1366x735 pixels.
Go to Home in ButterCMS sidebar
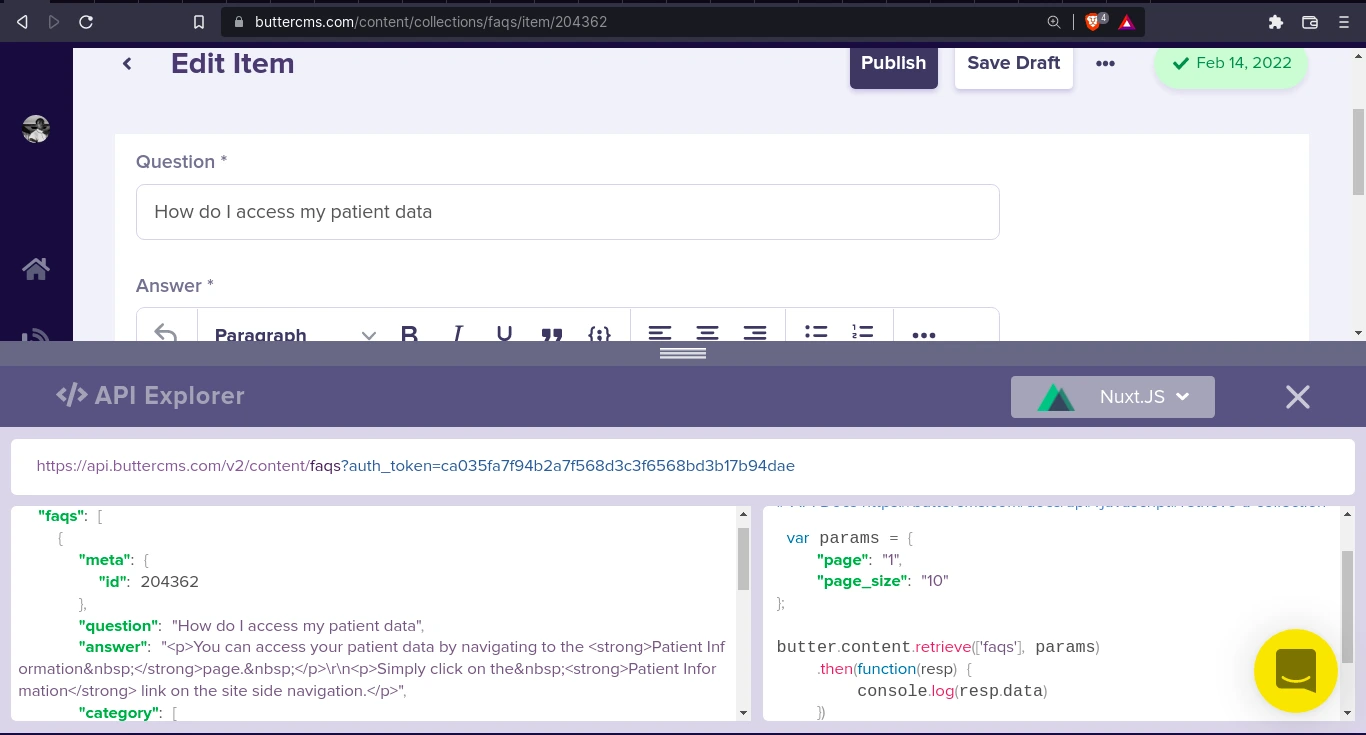[x=36, y=268]
